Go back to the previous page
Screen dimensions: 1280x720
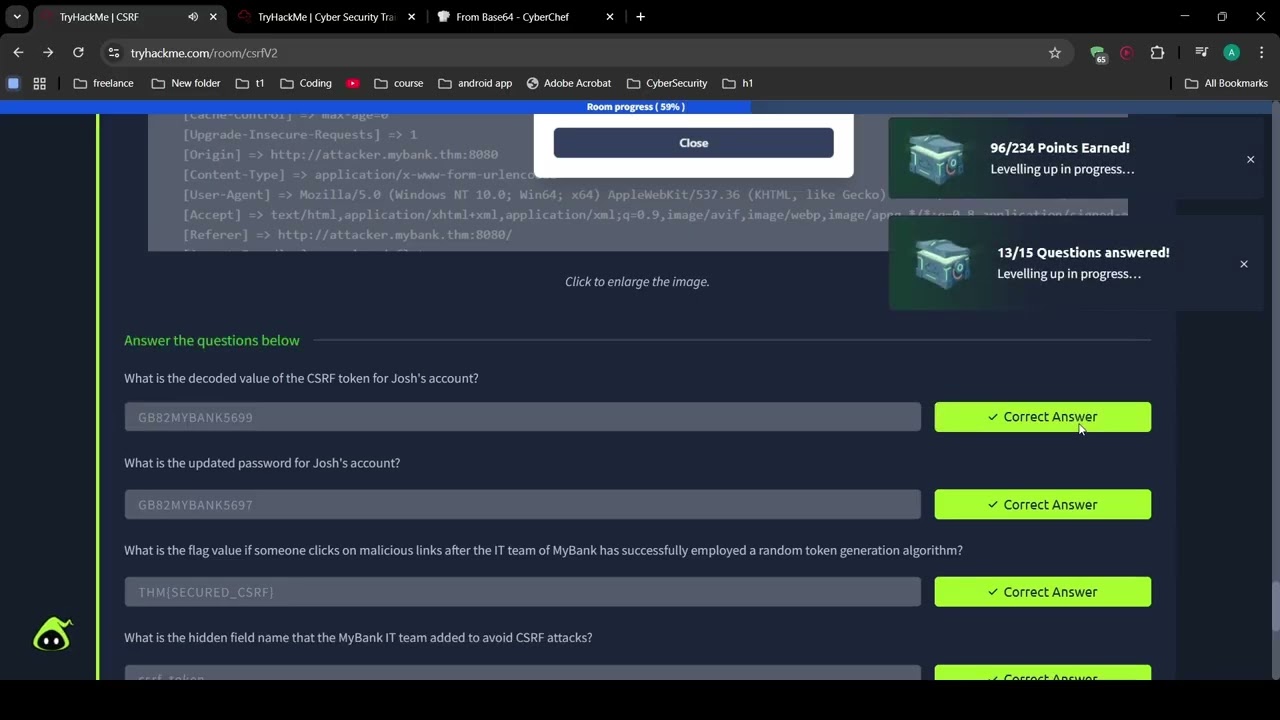18,53
